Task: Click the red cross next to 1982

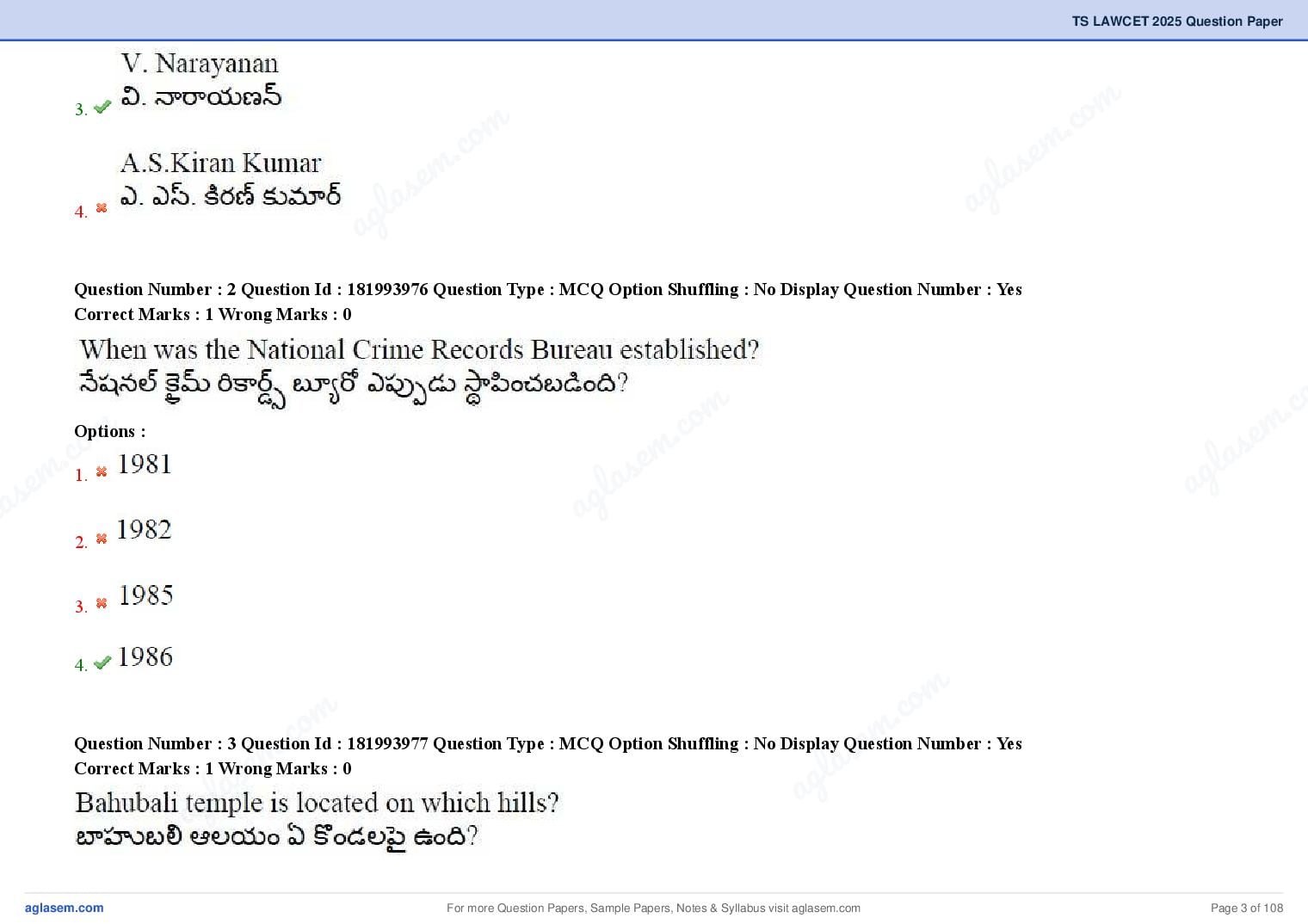Action: click(x=102, y=539)
